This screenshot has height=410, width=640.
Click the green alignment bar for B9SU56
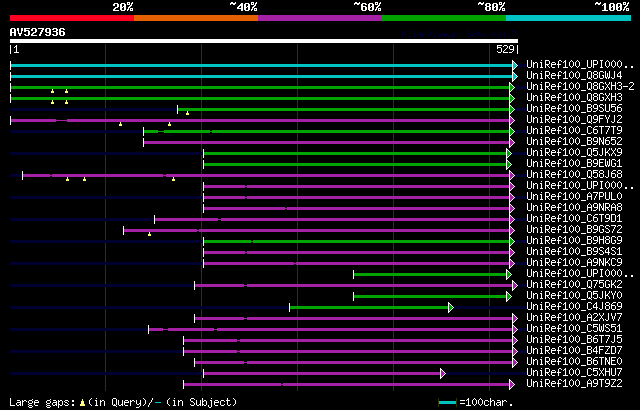(344, 109)
